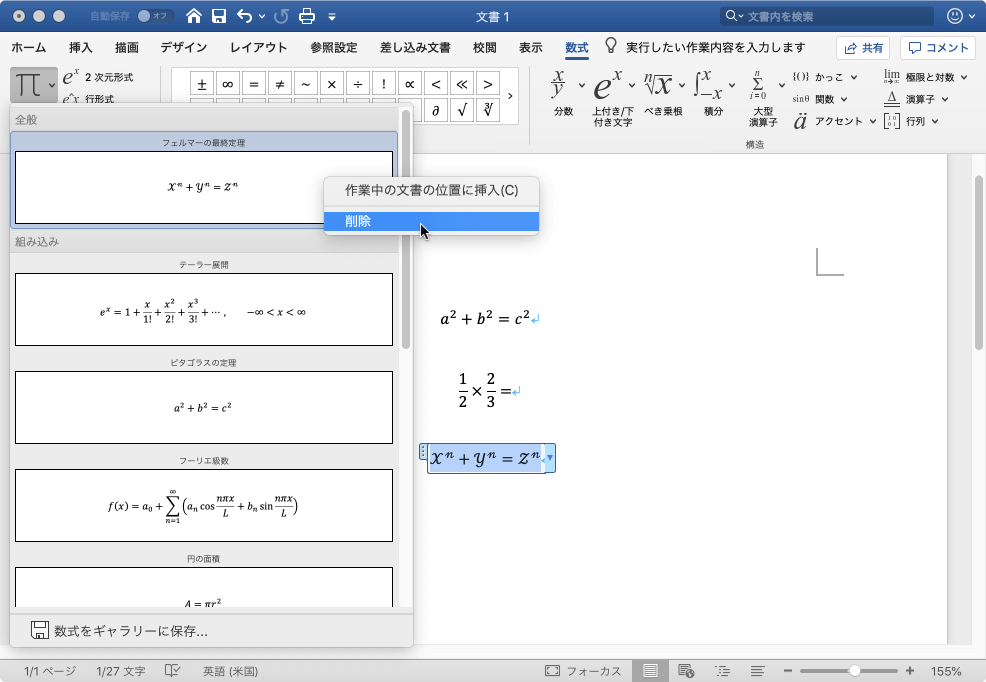Select the フーリエ級数 equation thumbnail
Viewport: 986px width, 682px height.
pos(204,505)
